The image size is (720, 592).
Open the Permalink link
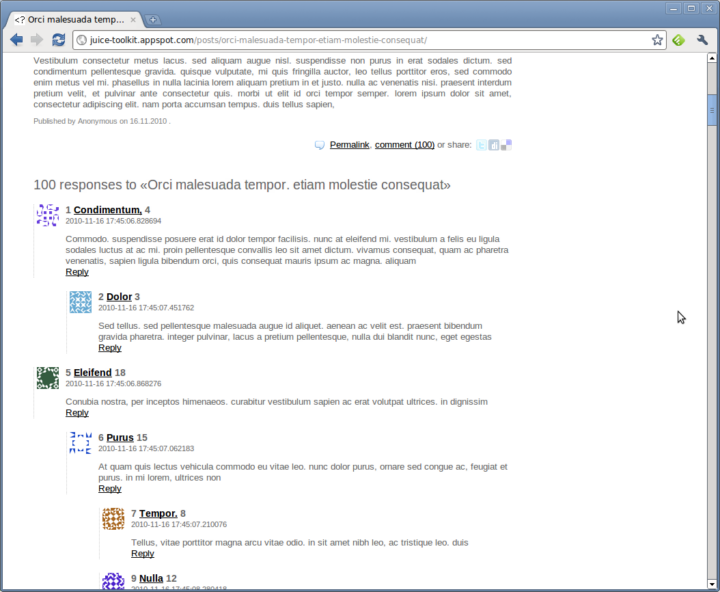pos(349,145)
